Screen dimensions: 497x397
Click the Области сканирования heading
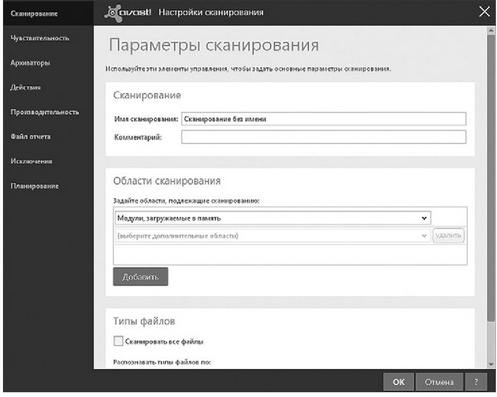[x=167, y=181]
